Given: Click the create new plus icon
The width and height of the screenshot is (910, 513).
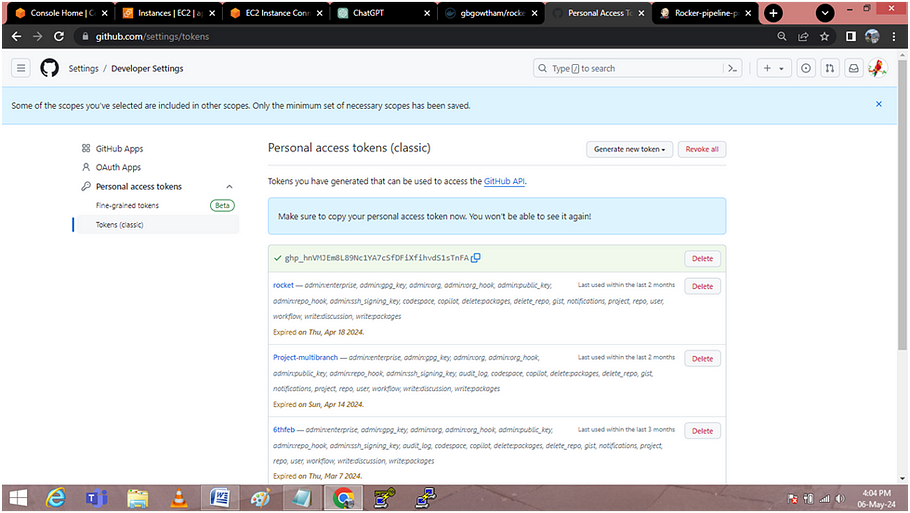Looking at the screenshot, I should click(x=767, y=68).
